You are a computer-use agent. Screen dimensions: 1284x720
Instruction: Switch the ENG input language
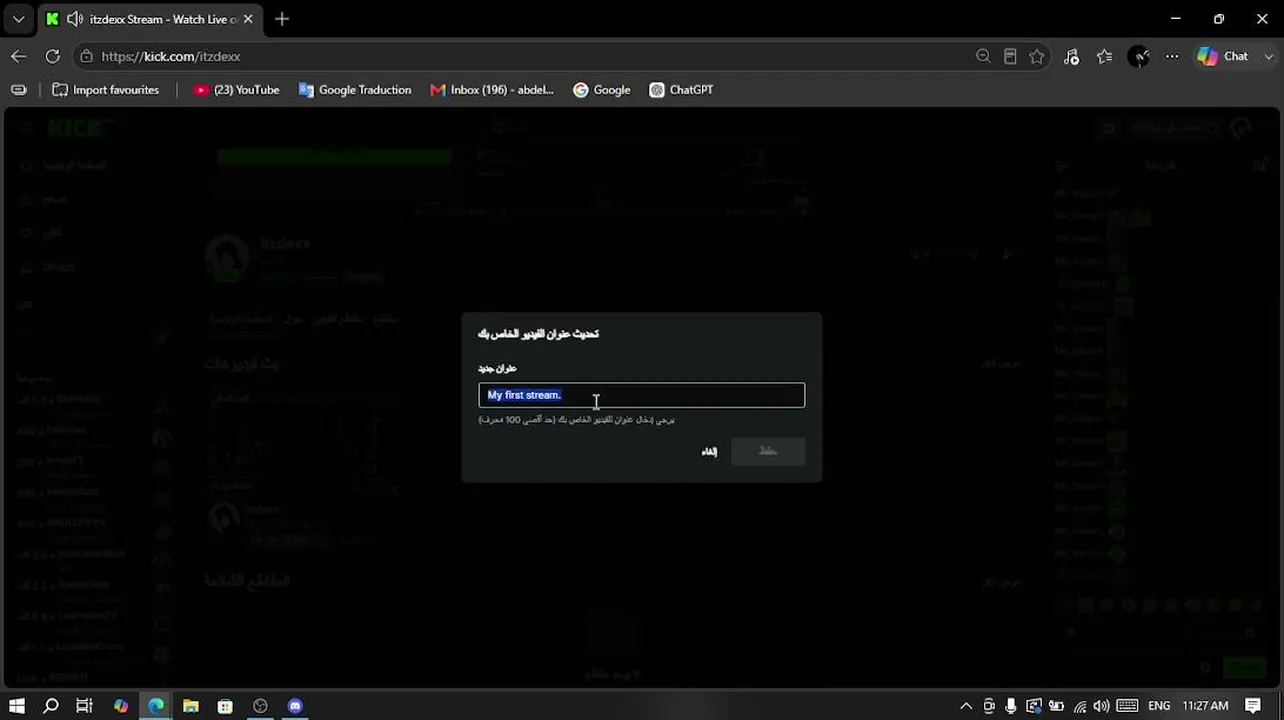1159,706
